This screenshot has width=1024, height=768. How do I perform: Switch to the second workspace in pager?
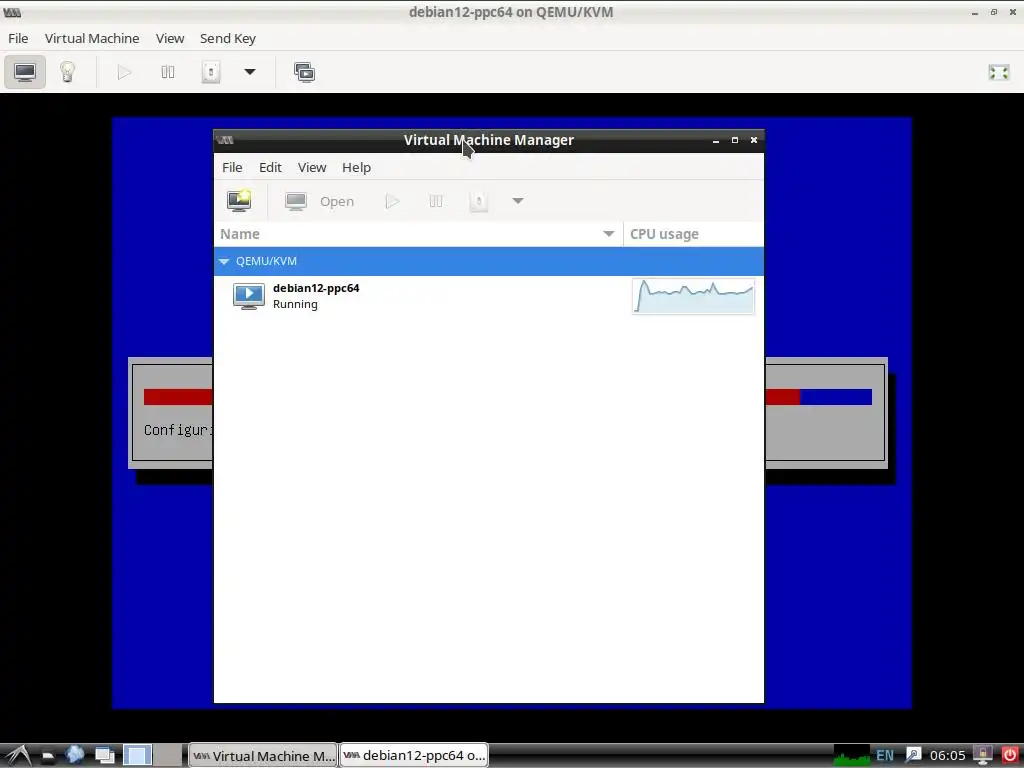click(168, 756)
